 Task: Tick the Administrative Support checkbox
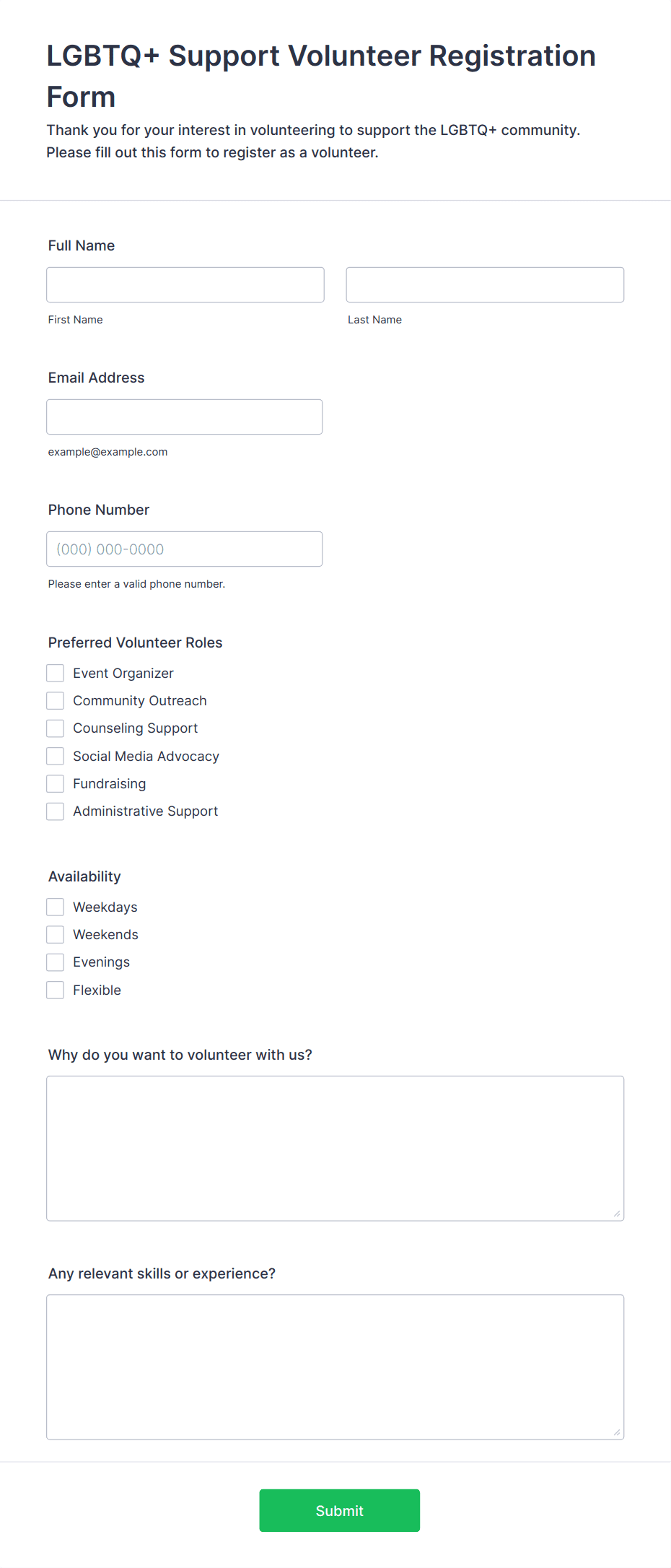click(x=56, y=811)
